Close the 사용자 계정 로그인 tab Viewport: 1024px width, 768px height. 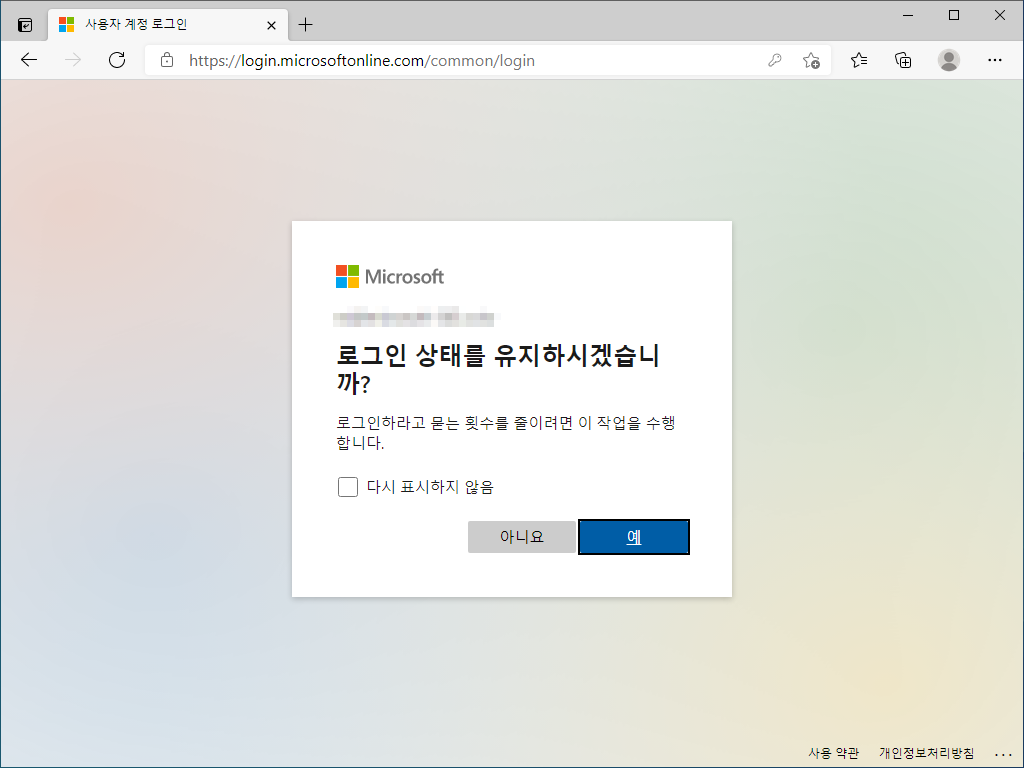(271, 25)
